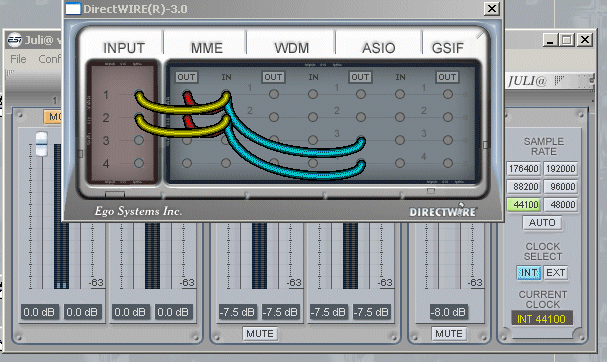Choose the 48000 sample rate
Image resolution: width=607 pixels, height=362 pixels.
pos(561,204)
